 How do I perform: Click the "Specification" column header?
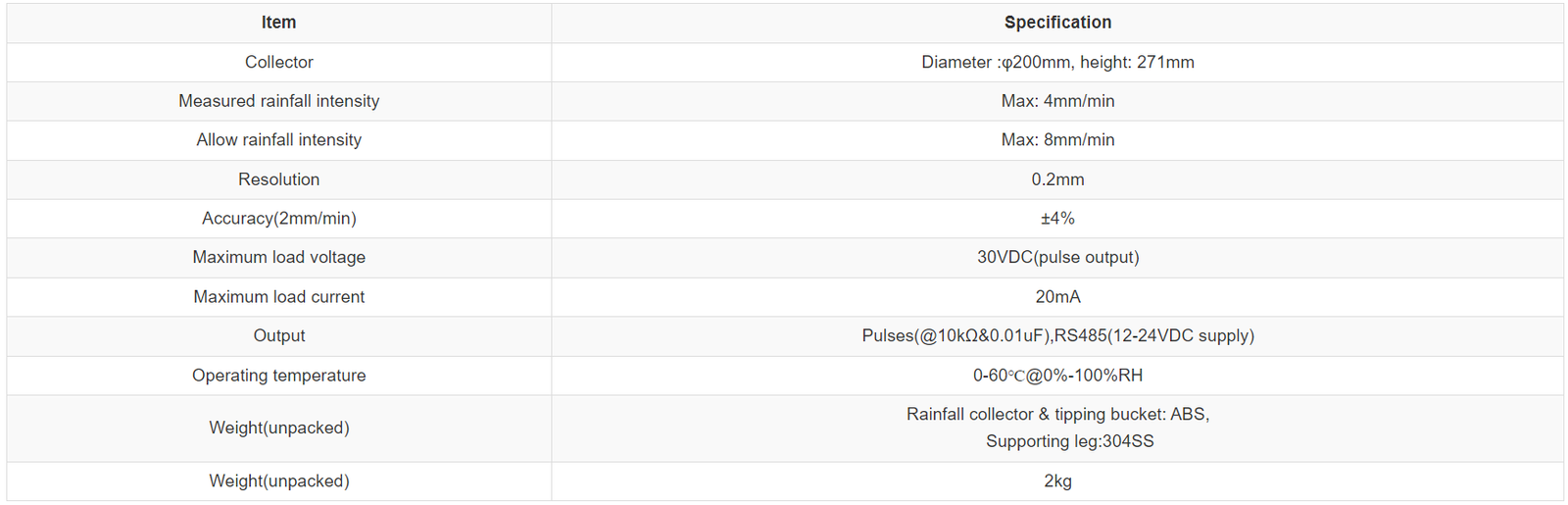click(x=1057, y=23)
